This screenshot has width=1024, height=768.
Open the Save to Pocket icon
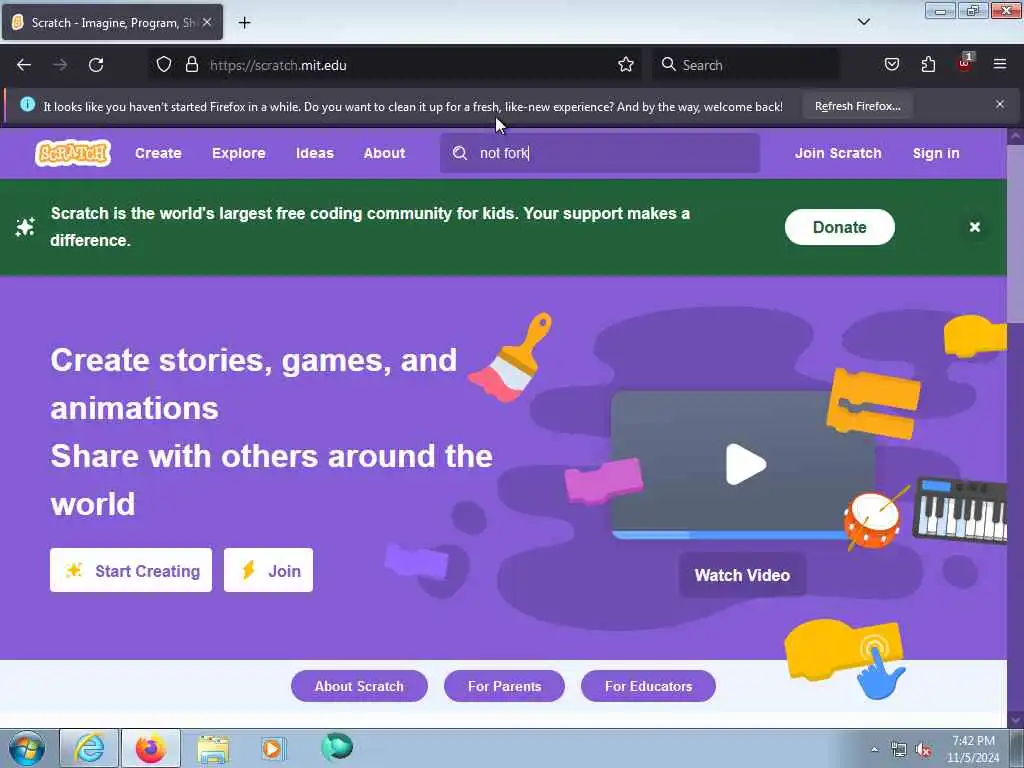(892, 65)
